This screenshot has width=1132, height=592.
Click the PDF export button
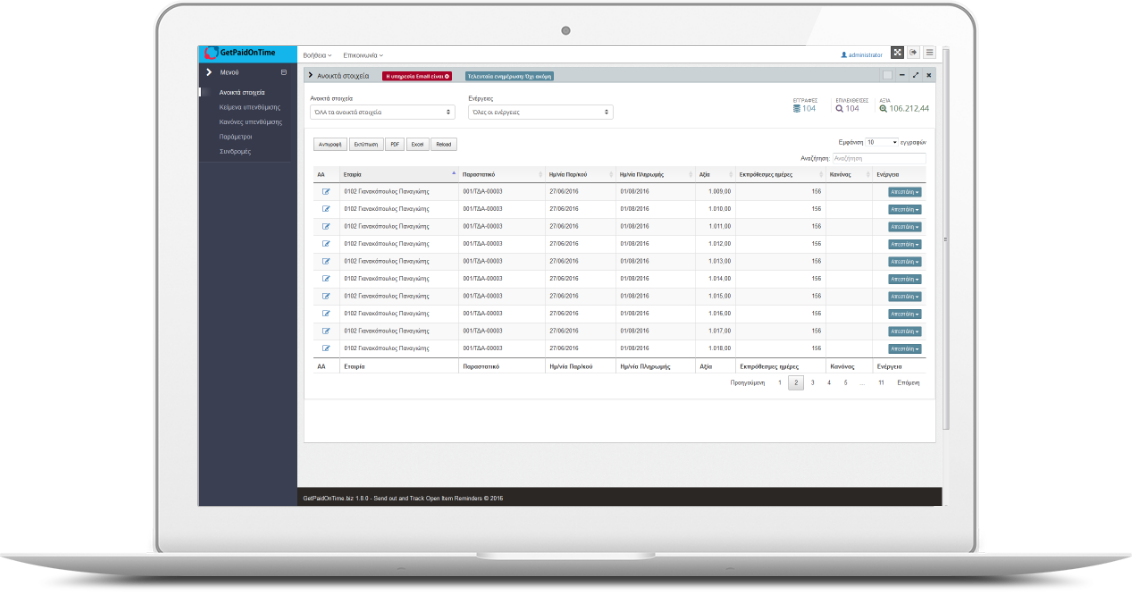coord(394,144)
